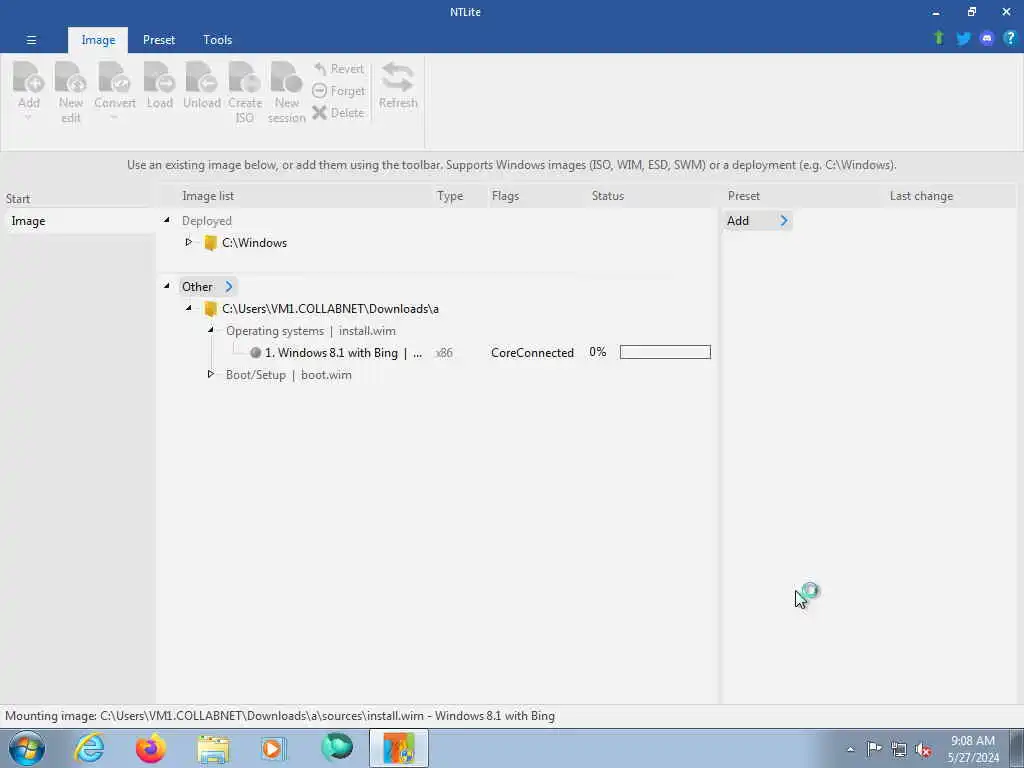Open the Convert dropdown arrow
Screen dimensions: 1024x768
click(x=114, y=118)
